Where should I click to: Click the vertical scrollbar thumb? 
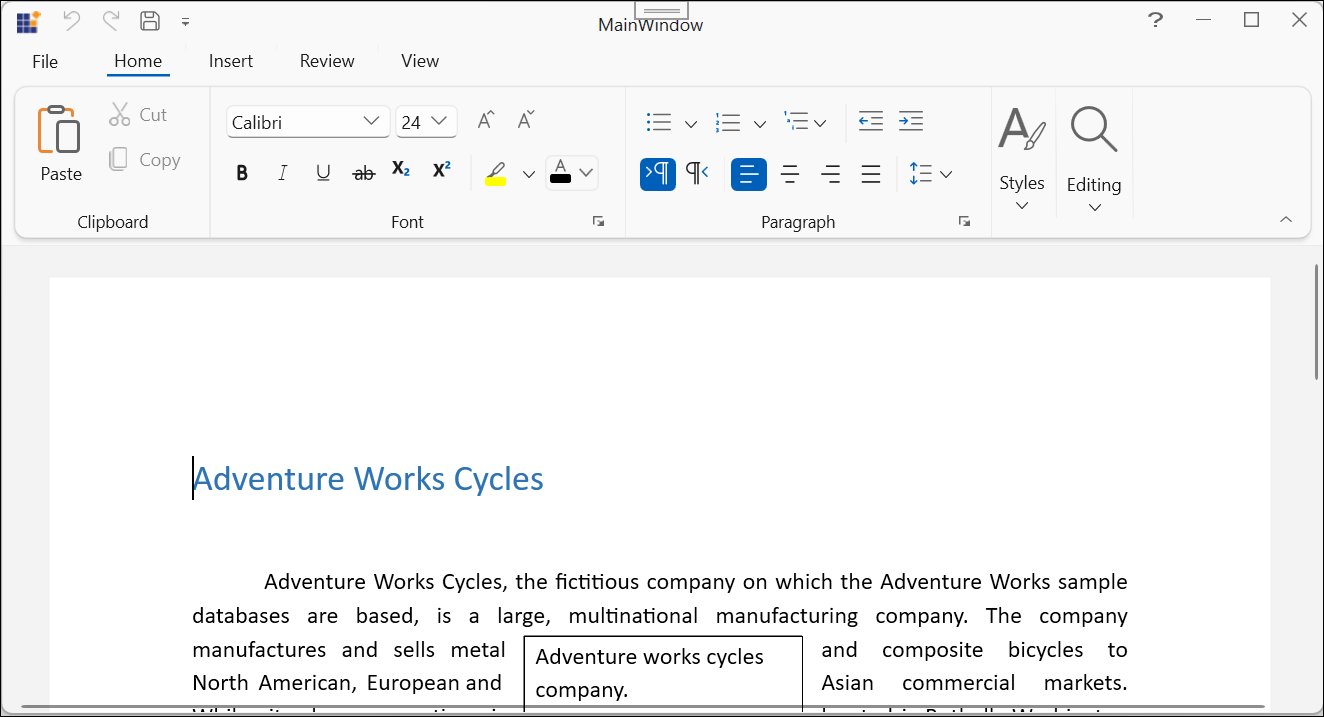[1317, 322]
